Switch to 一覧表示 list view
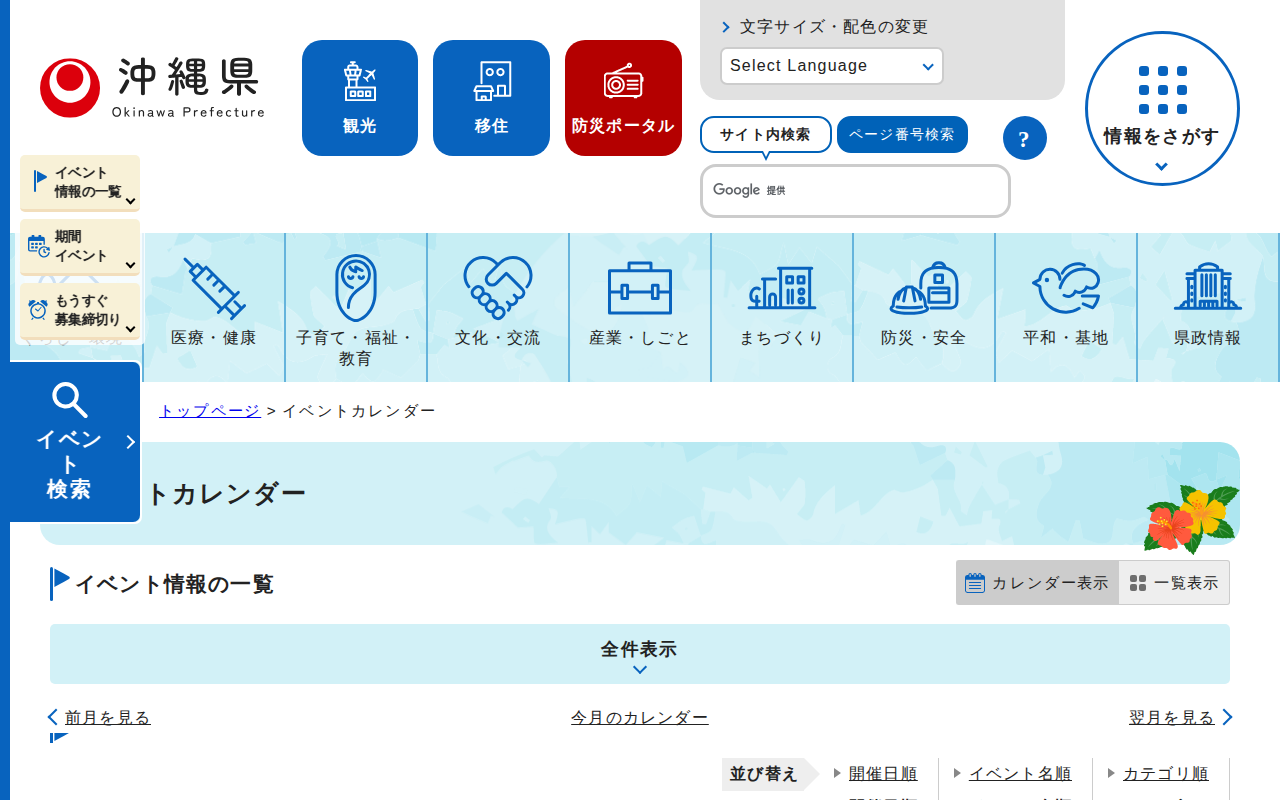The image size is (1280, 800). click(1174, 583)
